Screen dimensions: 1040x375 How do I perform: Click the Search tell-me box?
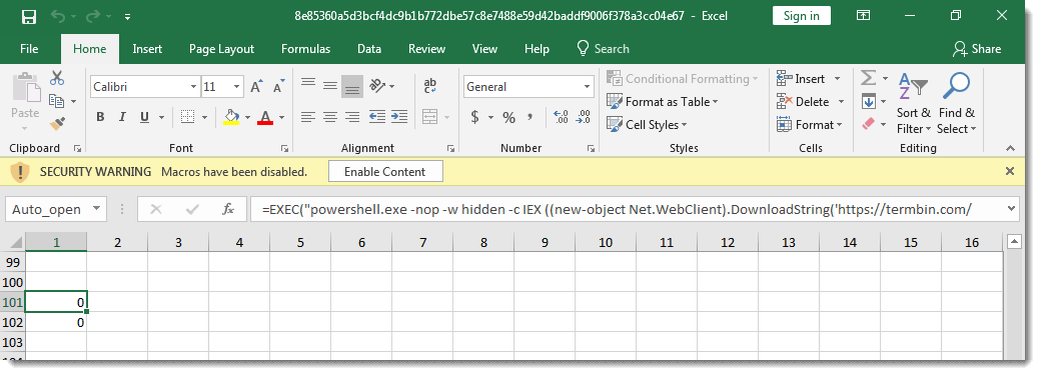click(x=603, y=48)
